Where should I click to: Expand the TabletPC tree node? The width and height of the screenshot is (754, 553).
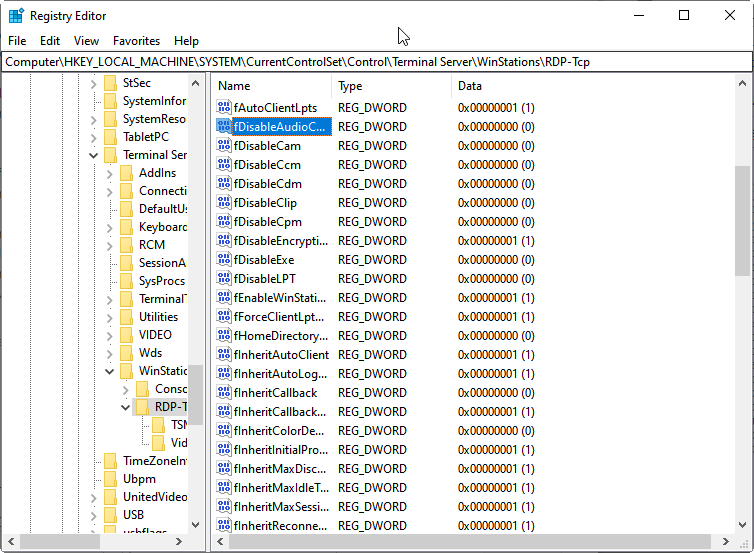point(93,138)
